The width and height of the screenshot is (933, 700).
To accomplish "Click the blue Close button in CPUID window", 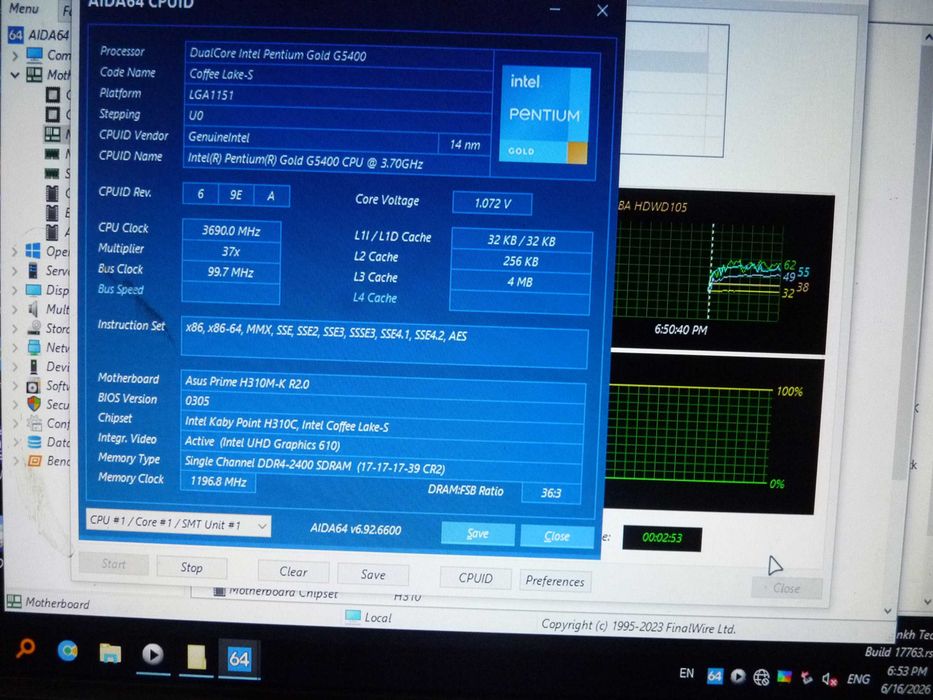I will [557, 536].
